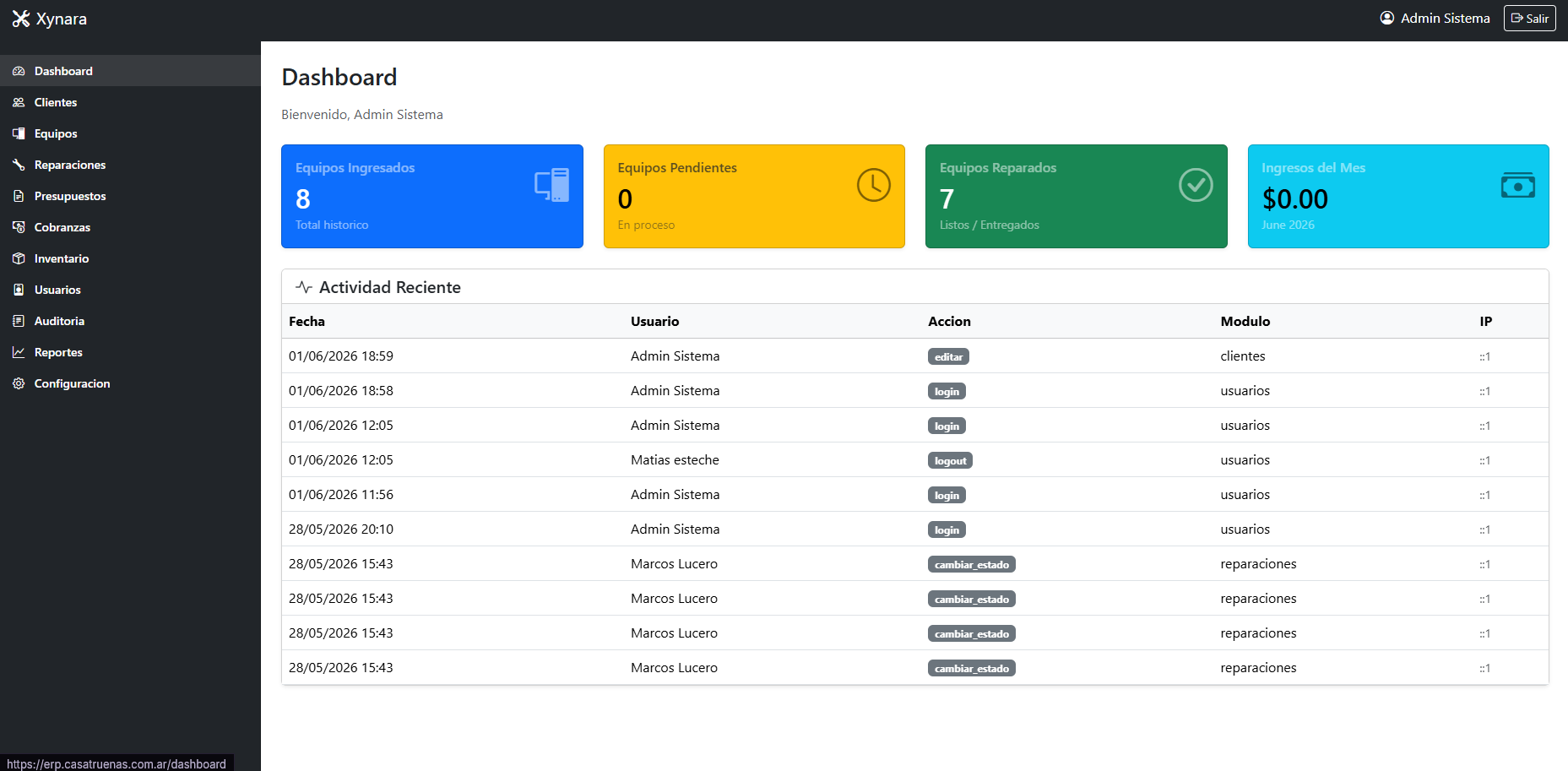Click the Admin Sistema user name in header
Screen dimensions: 1568x771
point(1445,18)
